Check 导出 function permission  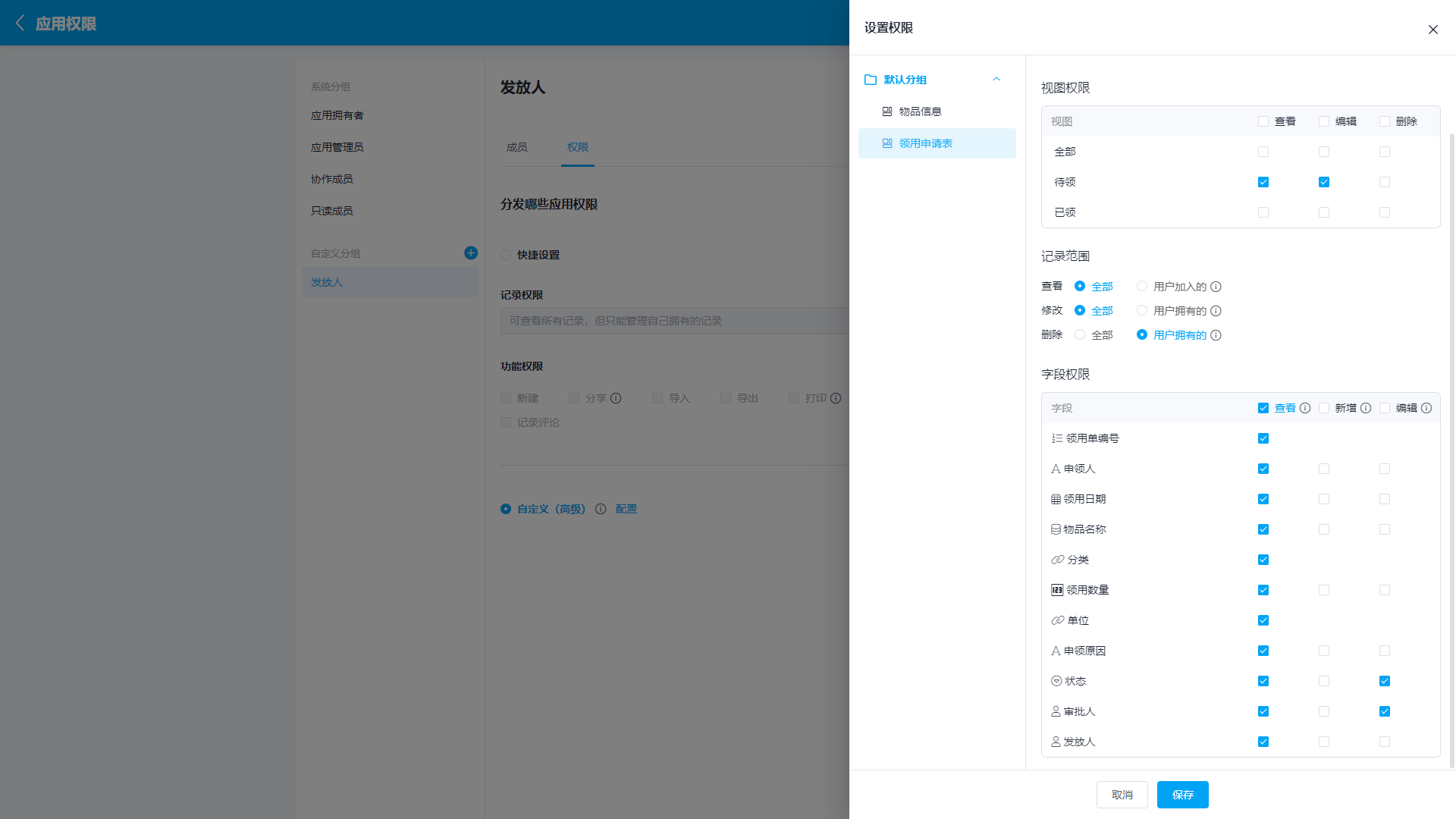[x=726, y=398]
